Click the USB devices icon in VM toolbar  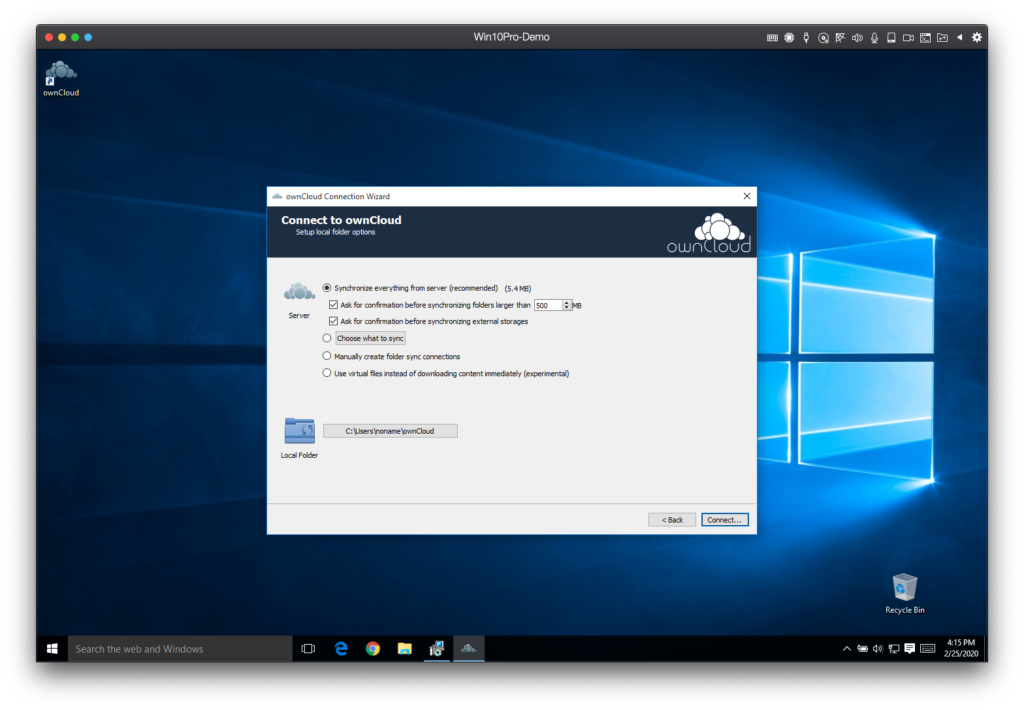(x=806, y=38)
